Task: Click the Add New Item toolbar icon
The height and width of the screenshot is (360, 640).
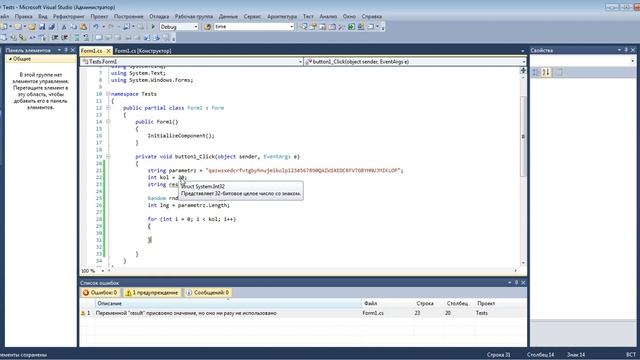Action: point(18,27)
